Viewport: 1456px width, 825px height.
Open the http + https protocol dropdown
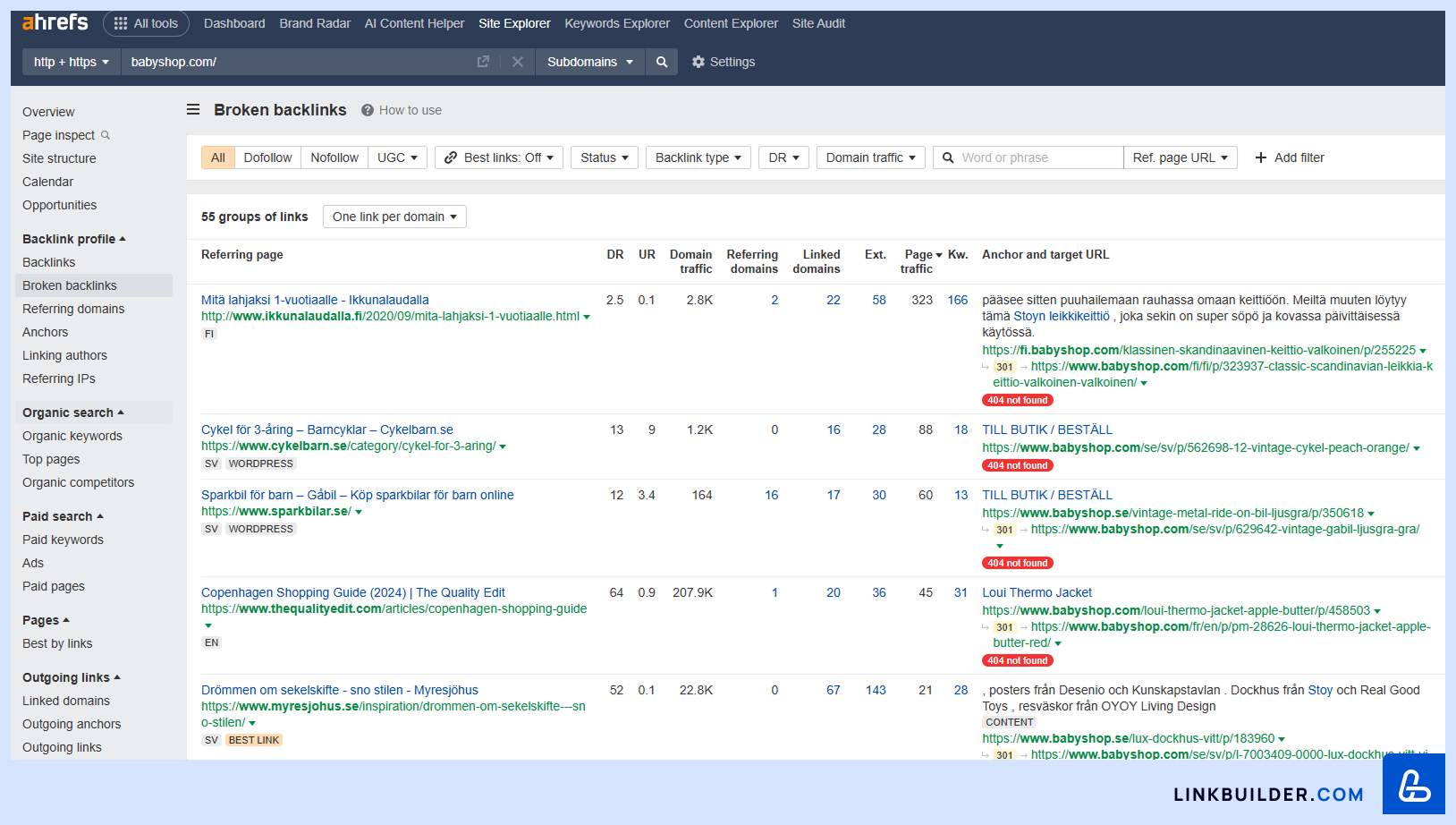(x=72, y=62)
